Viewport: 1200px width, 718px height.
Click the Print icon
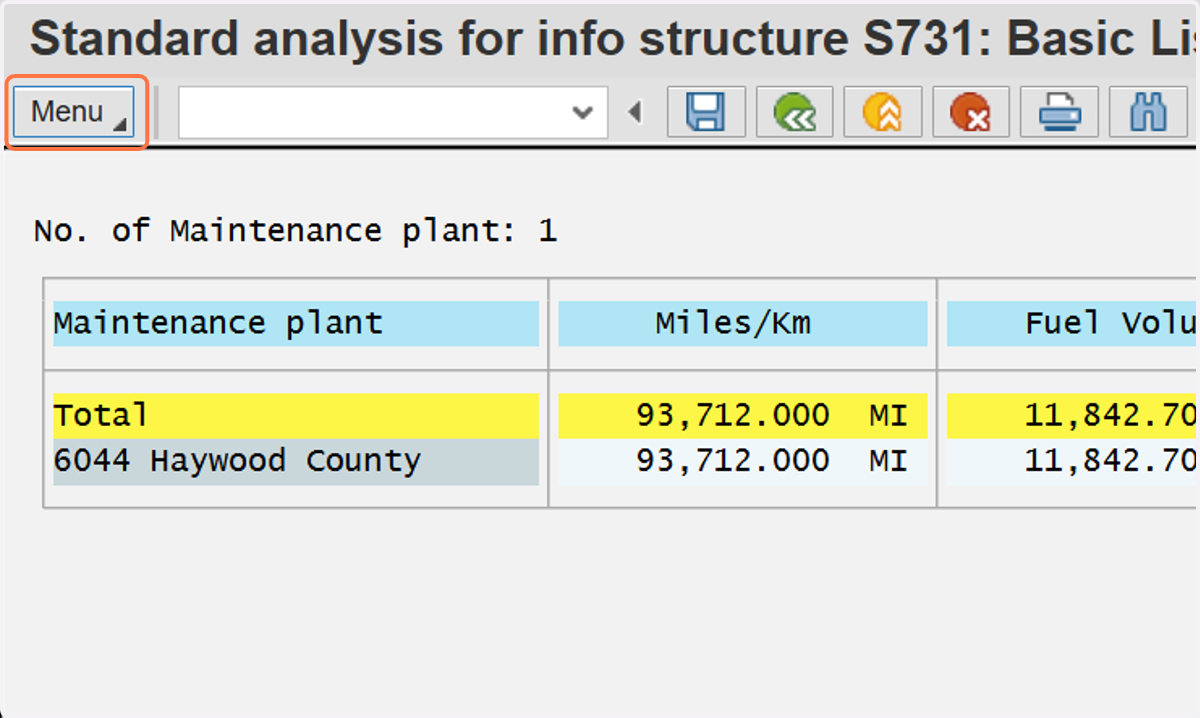[x=1059, y=112]
